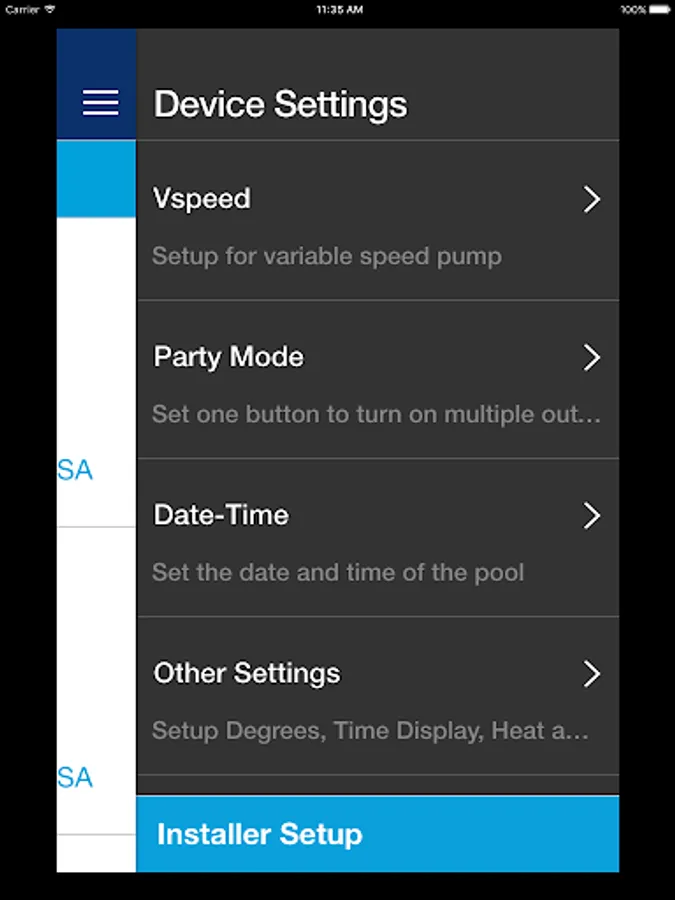The width and height of the screenshot is (675, 900).
Task: Tap "Setup Degrees, Time Display" description text
Action: tap(370, 731)
